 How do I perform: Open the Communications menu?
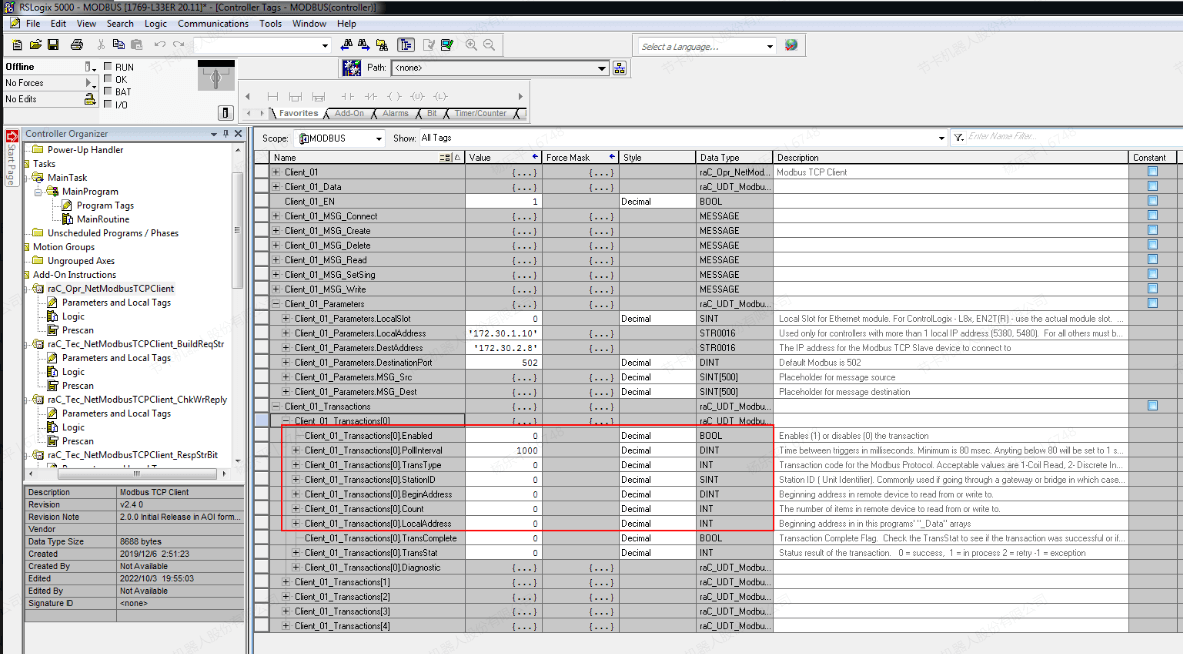(213, 23)
